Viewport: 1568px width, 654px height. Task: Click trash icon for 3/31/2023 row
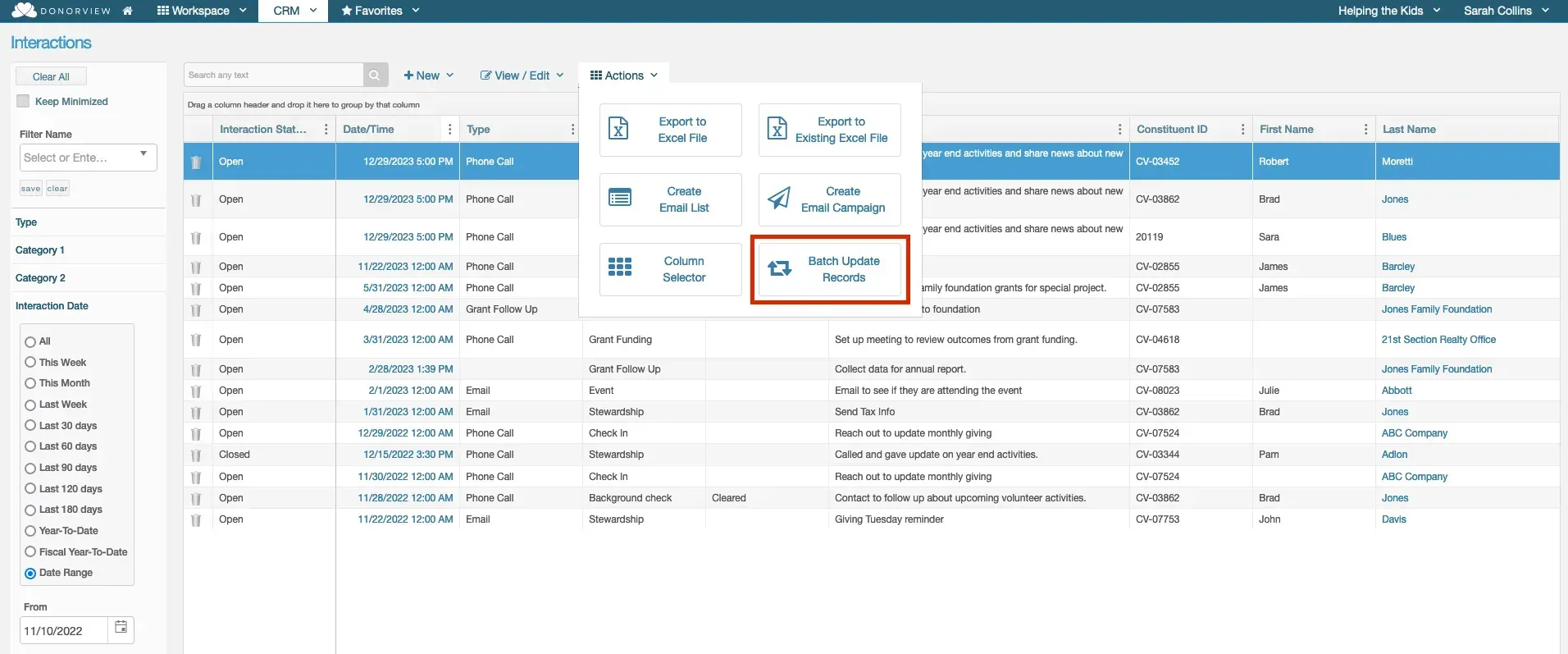click(x=196, y=340)
